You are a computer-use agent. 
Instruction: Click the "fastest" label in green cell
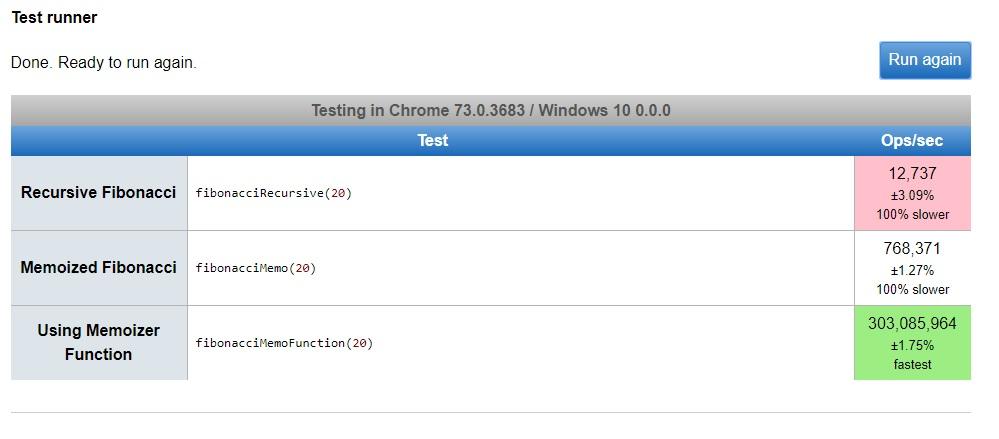pos(912,365)
